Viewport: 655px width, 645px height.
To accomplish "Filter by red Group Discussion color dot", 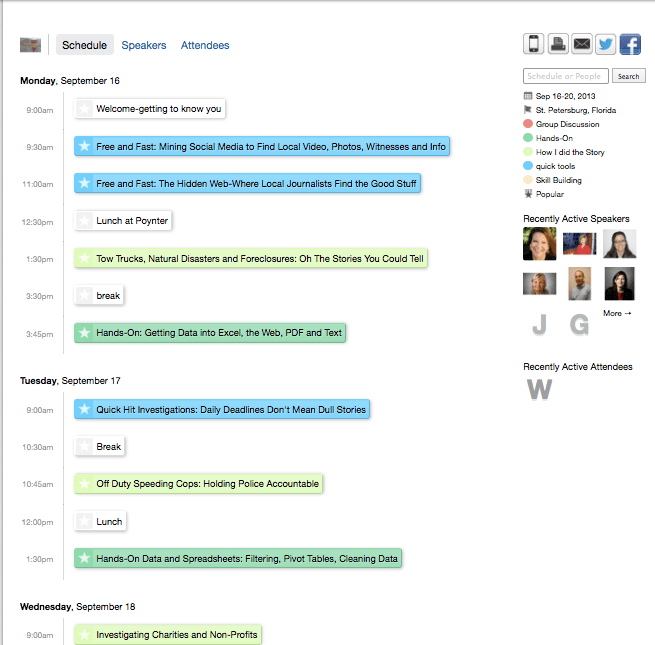I will pos(528,124).
